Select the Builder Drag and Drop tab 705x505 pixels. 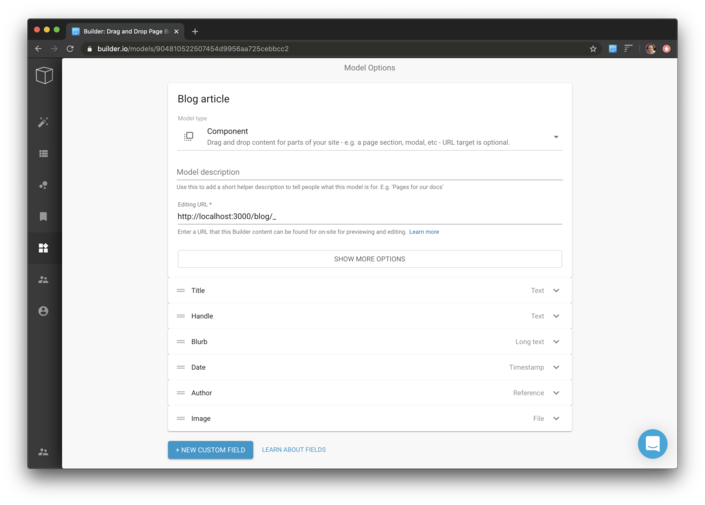coord(125,31)
